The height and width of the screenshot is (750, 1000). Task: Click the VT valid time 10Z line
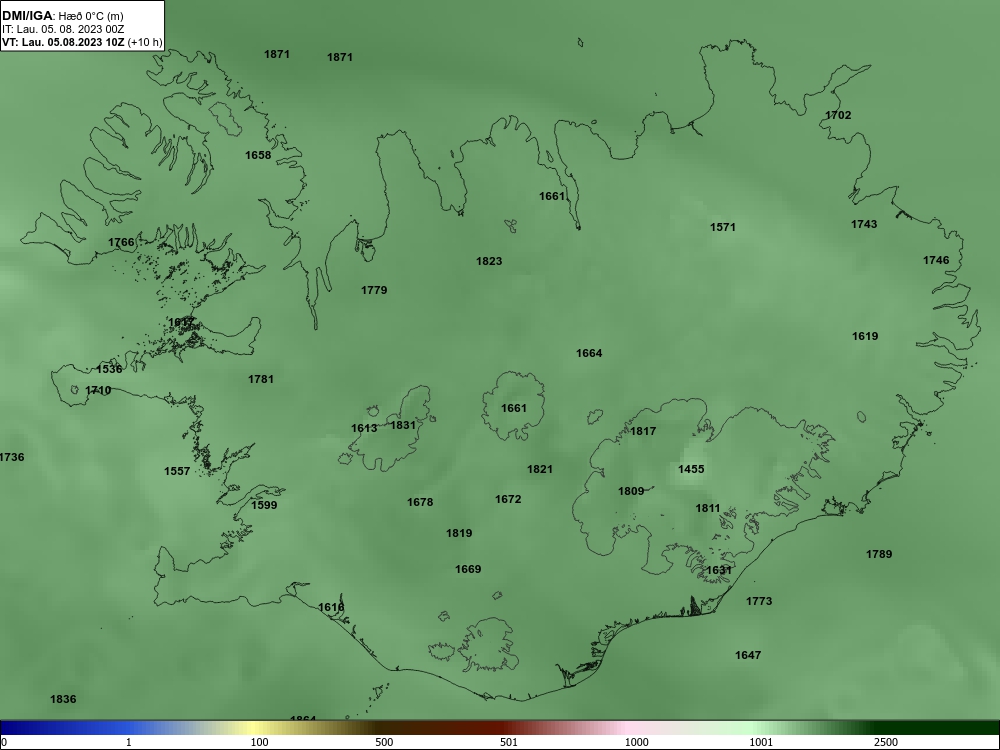pyautogui.click(x=82, y=43)
